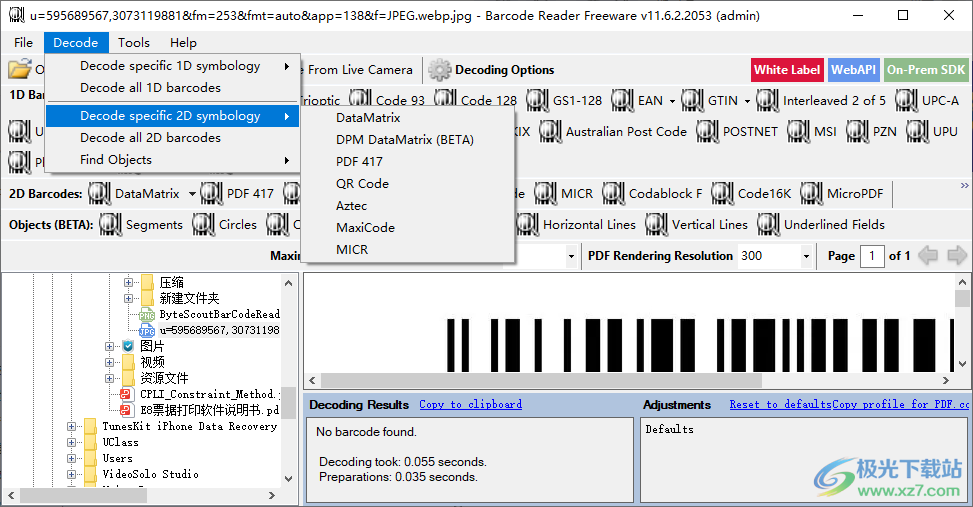Select QR Code from submenu

[407, 184]
